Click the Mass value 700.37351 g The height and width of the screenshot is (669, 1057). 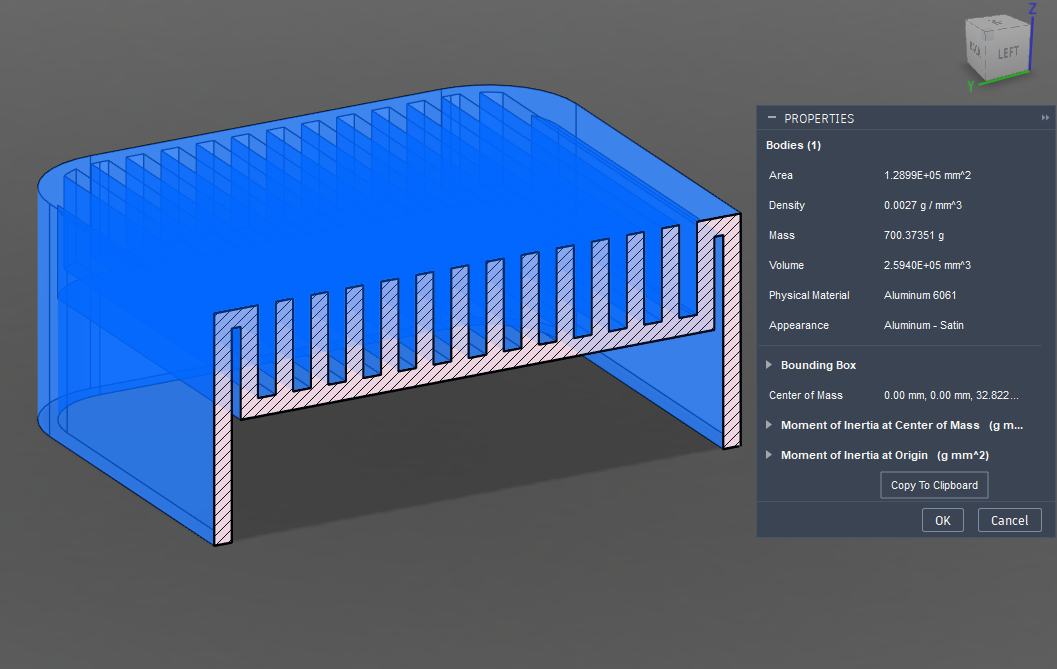coord(914,235)
